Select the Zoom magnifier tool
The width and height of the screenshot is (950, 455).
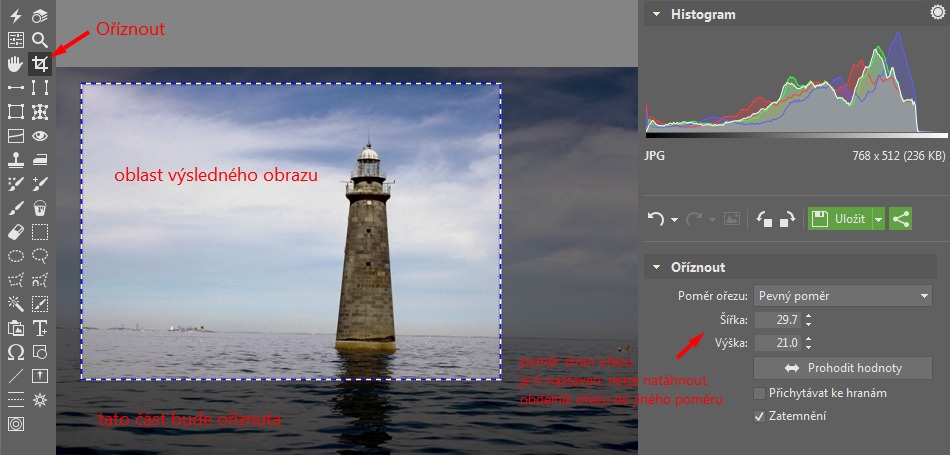(40, 40)
